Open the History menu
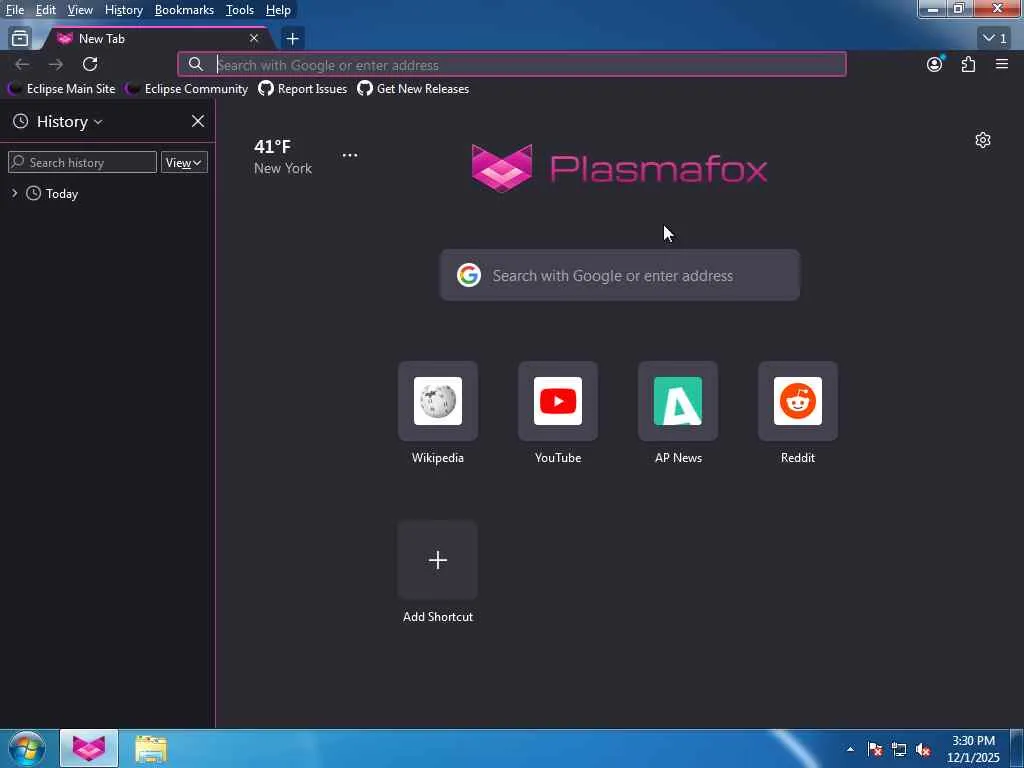This screenshot has height=768, width=1024. (123, 10)
